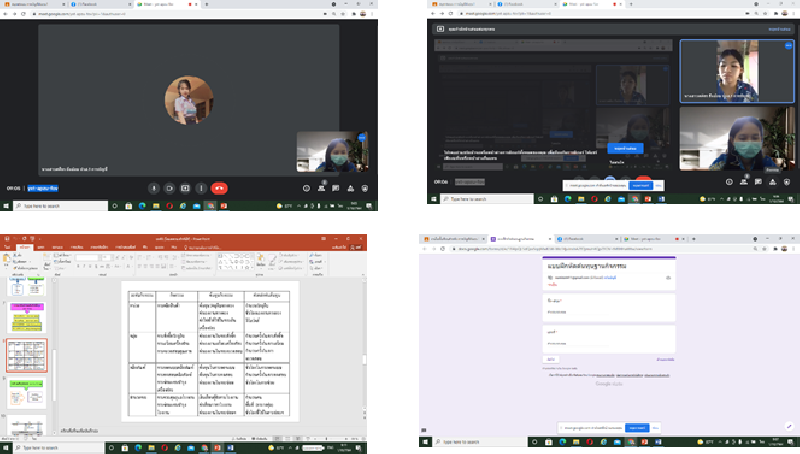Open Activities icon in top-left Meet call
The width and height of the screenshot is (800, 454).
(352, 187)
